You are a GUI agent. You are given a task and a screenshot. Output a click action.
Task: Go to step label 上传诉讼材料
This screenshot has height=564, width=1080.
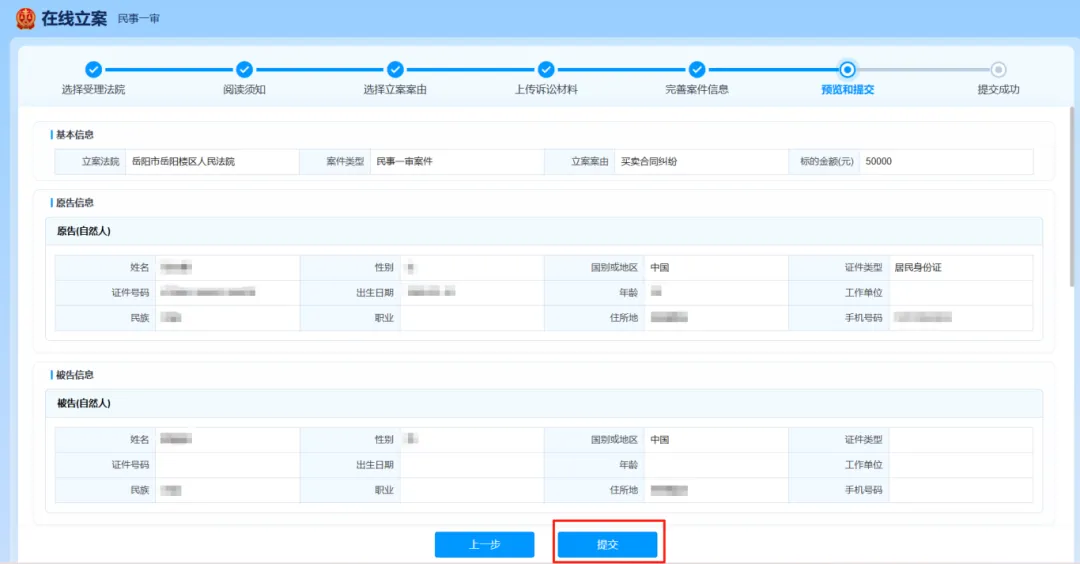coord(546,90)
